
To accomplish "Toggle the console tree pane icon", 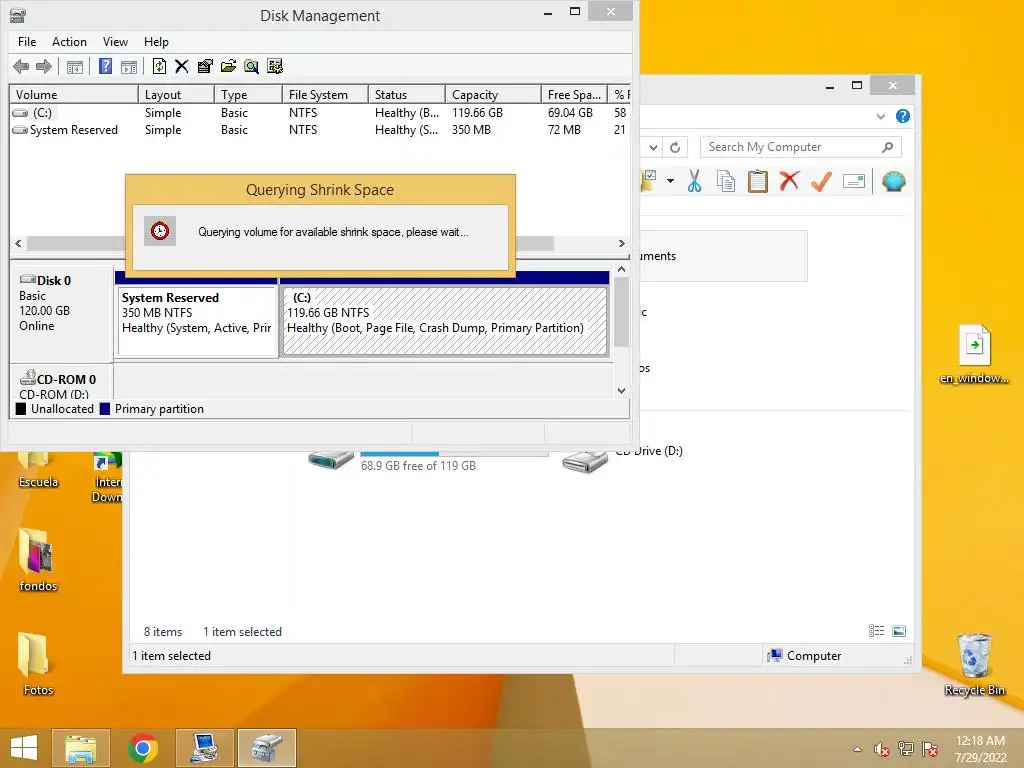I will tap(75, 66).
